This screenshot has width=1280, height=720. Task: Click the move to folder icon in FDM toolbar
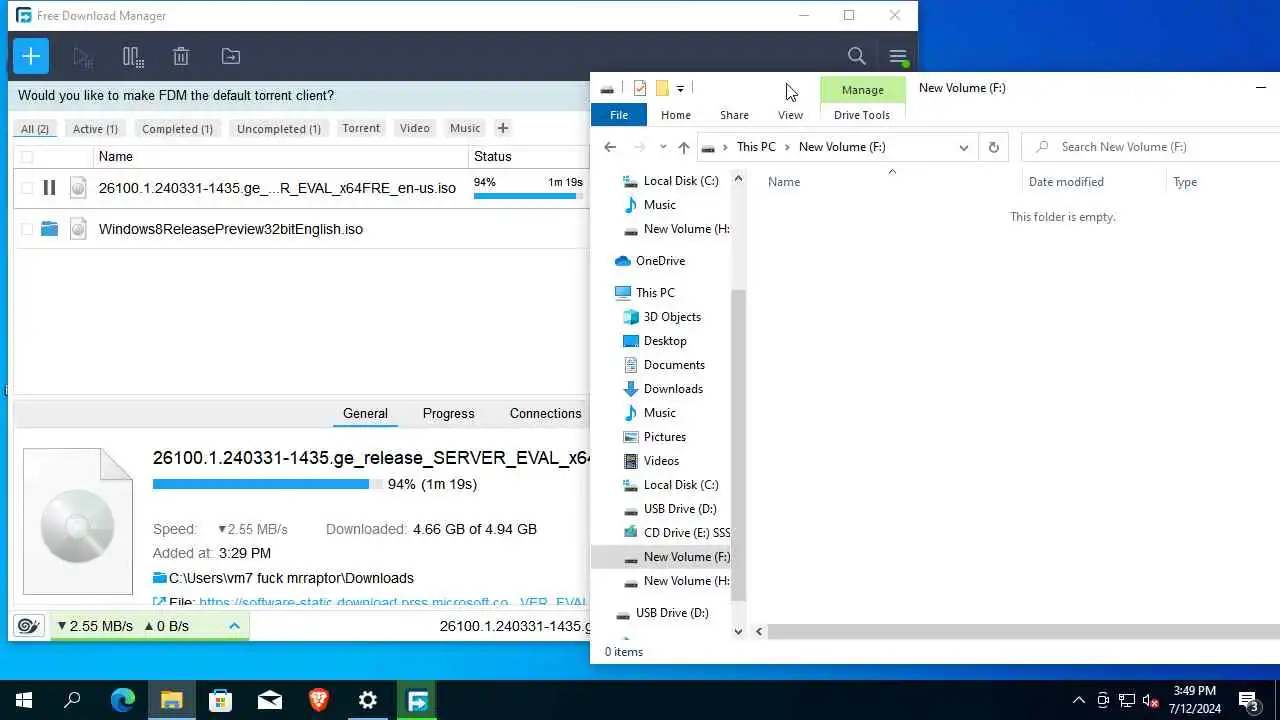pos(230,57)
